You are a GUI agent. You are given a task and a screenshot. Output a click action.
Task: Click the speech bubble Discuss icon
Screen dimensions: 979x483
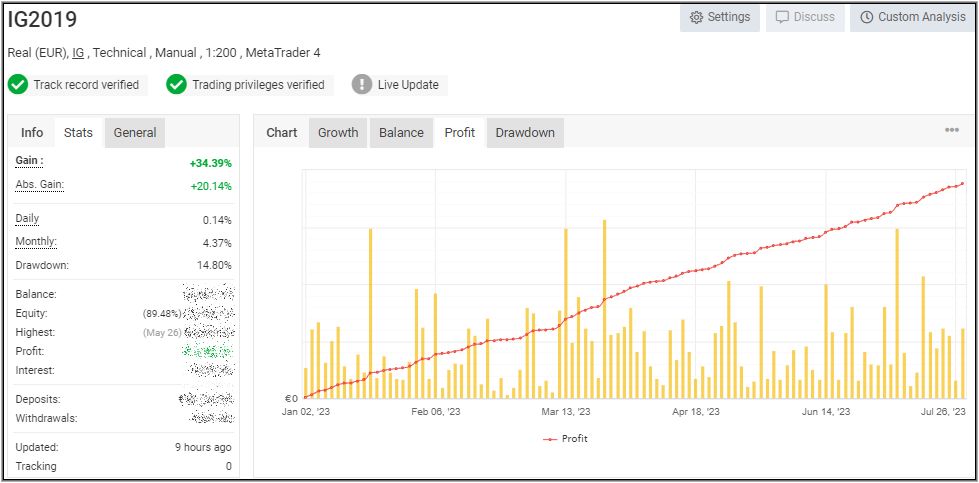[x=782, y=18]
